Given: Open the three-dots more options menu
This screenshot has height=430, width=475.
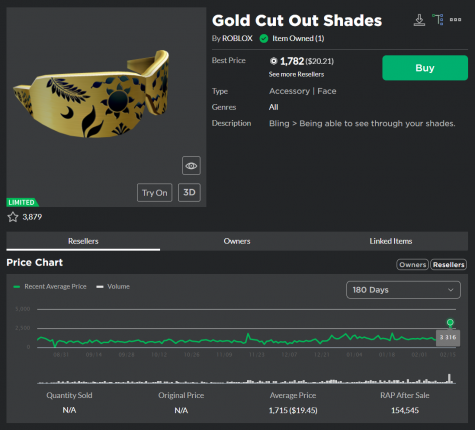Looking at the screenshot, I should coord(455,20).
